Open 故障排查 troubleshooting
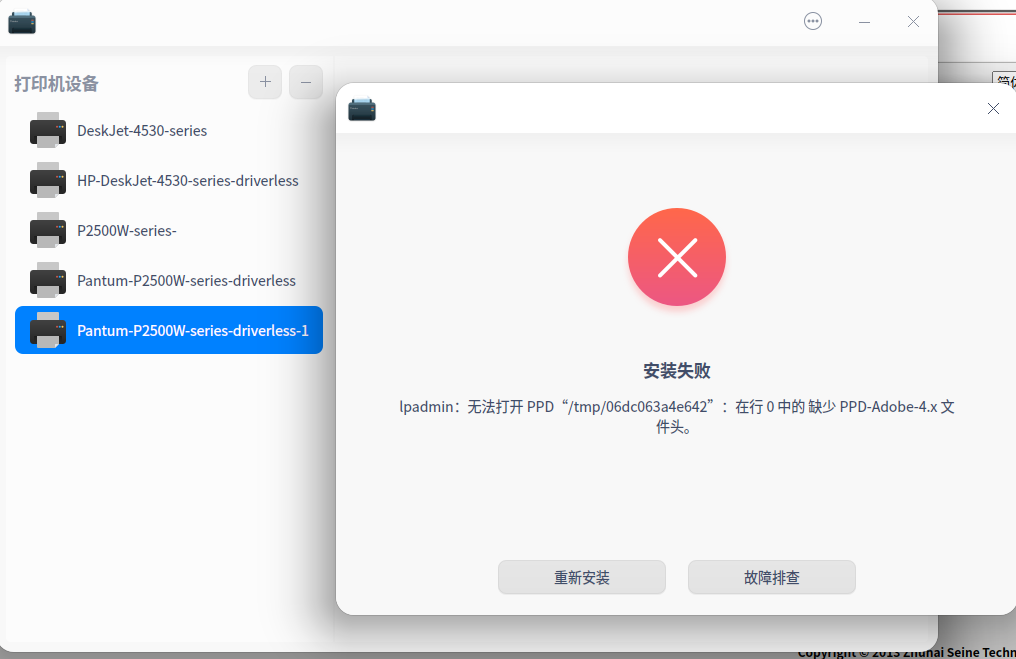The image size is (1016, 659). coord(771,577)
